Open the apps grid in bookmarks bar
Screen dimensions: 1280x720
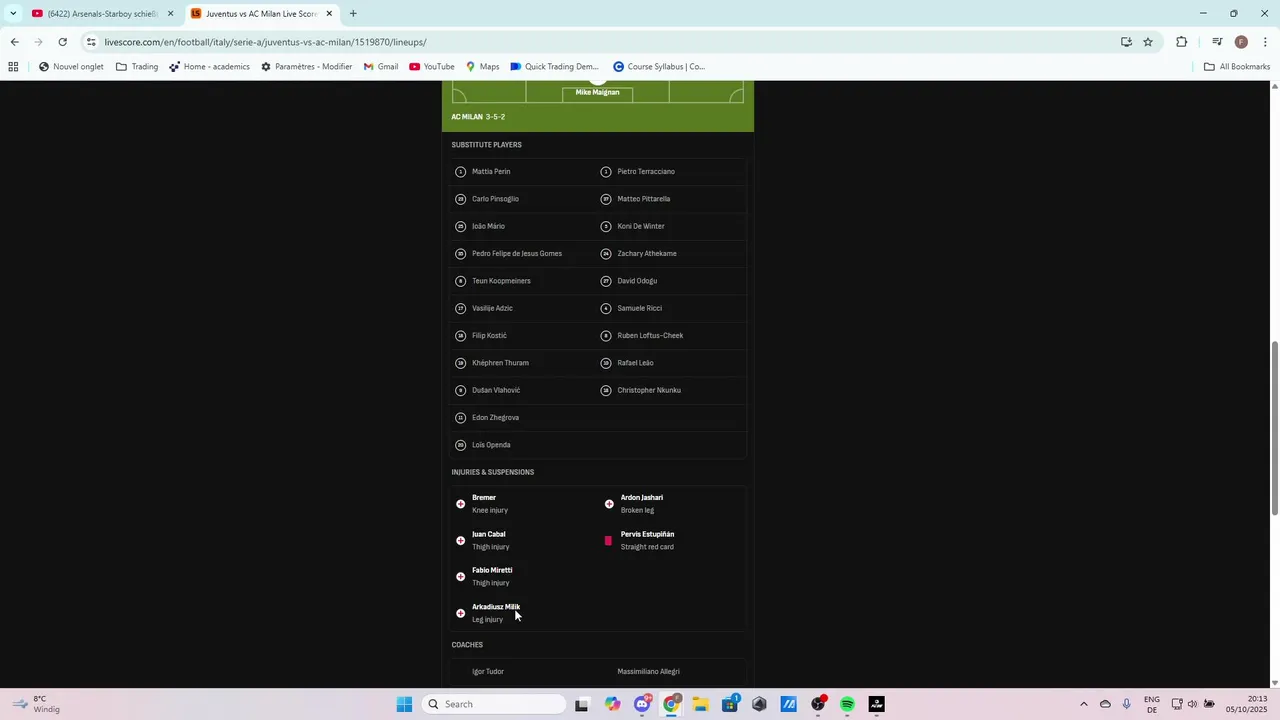pos(13,67)
